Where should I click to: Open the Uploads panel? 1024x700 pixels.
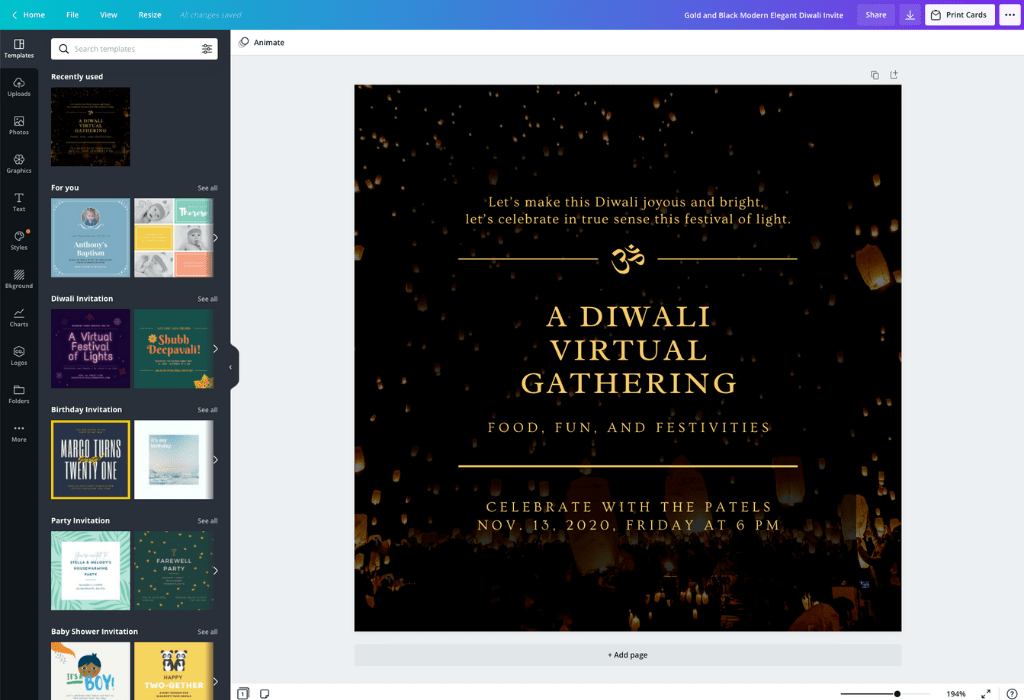click(18, 86)
